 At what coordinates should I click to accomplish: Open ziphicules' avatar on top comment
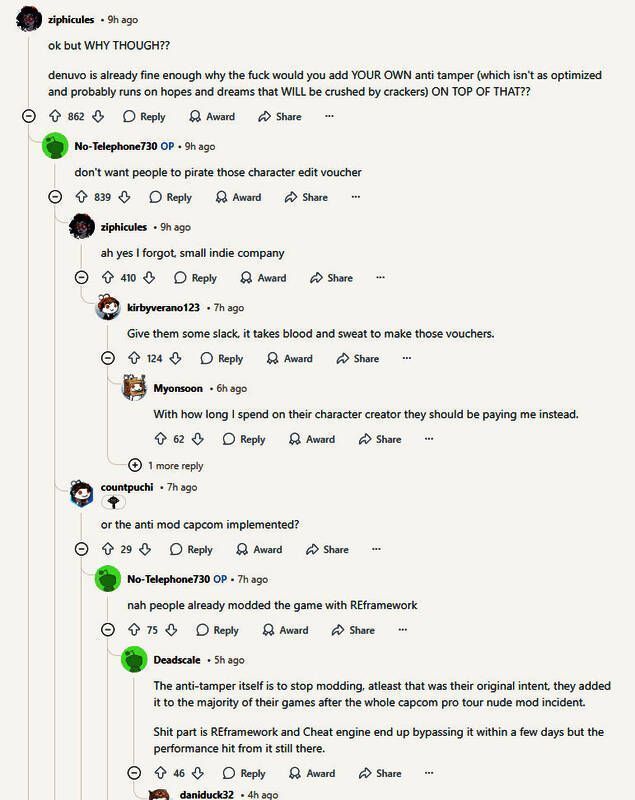click(x=30, y=19)
